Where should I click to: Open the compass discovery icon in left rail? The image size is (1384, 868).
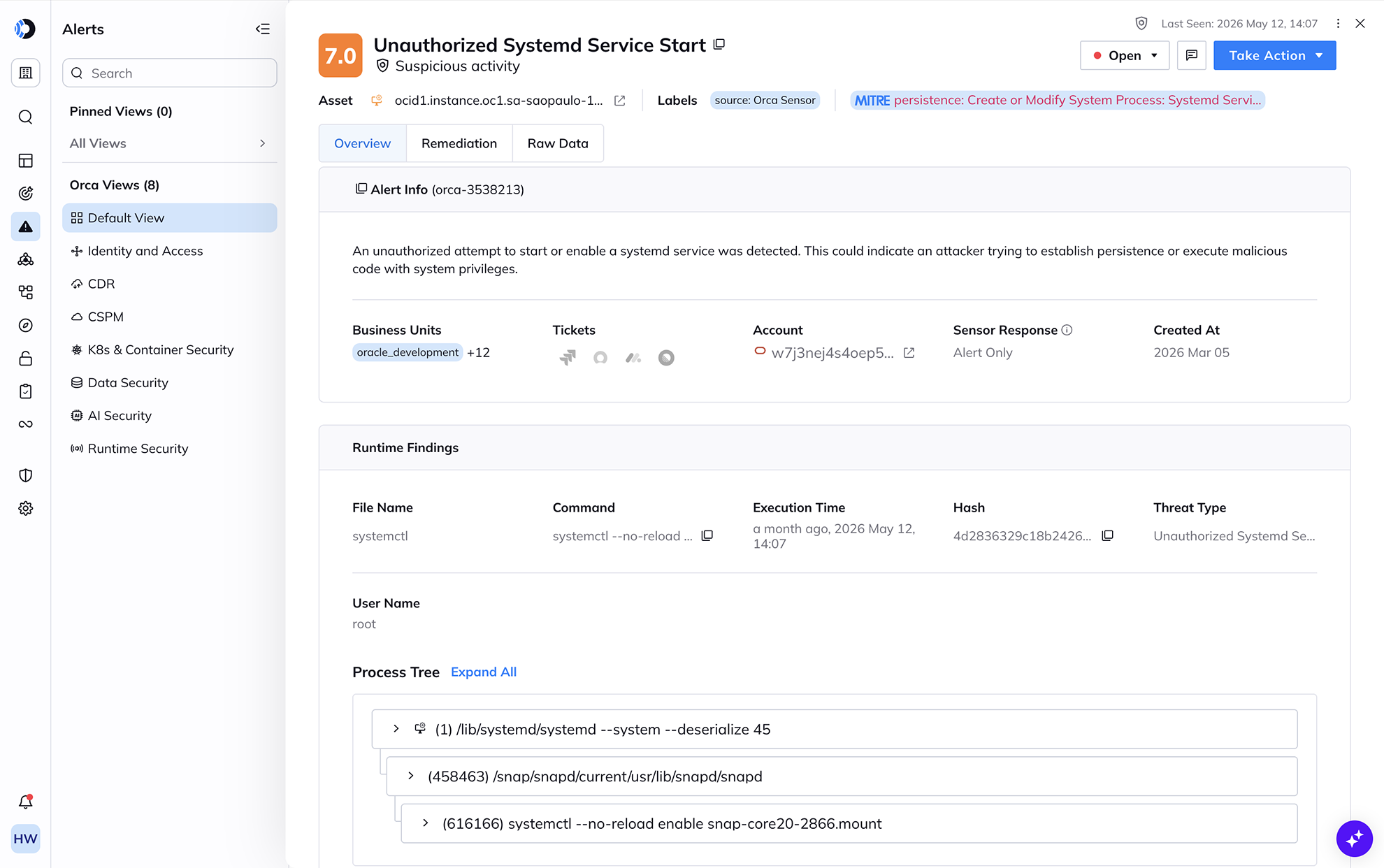pos(25,325)
